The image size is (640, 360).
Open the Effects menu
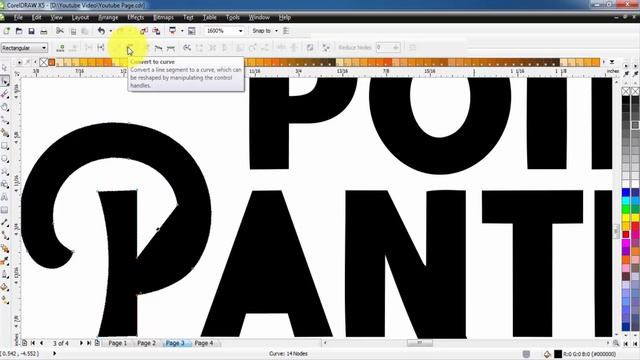[136, 18]
